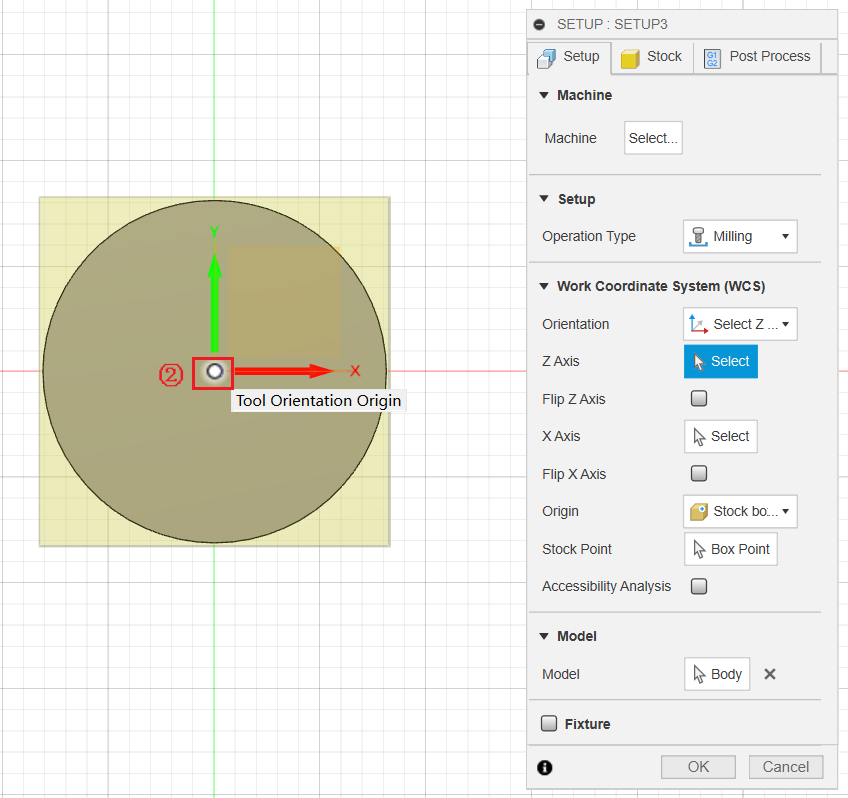Switch to the Post Process tab
This screenshot has width=848, height=798.
(x=758, y=57)
